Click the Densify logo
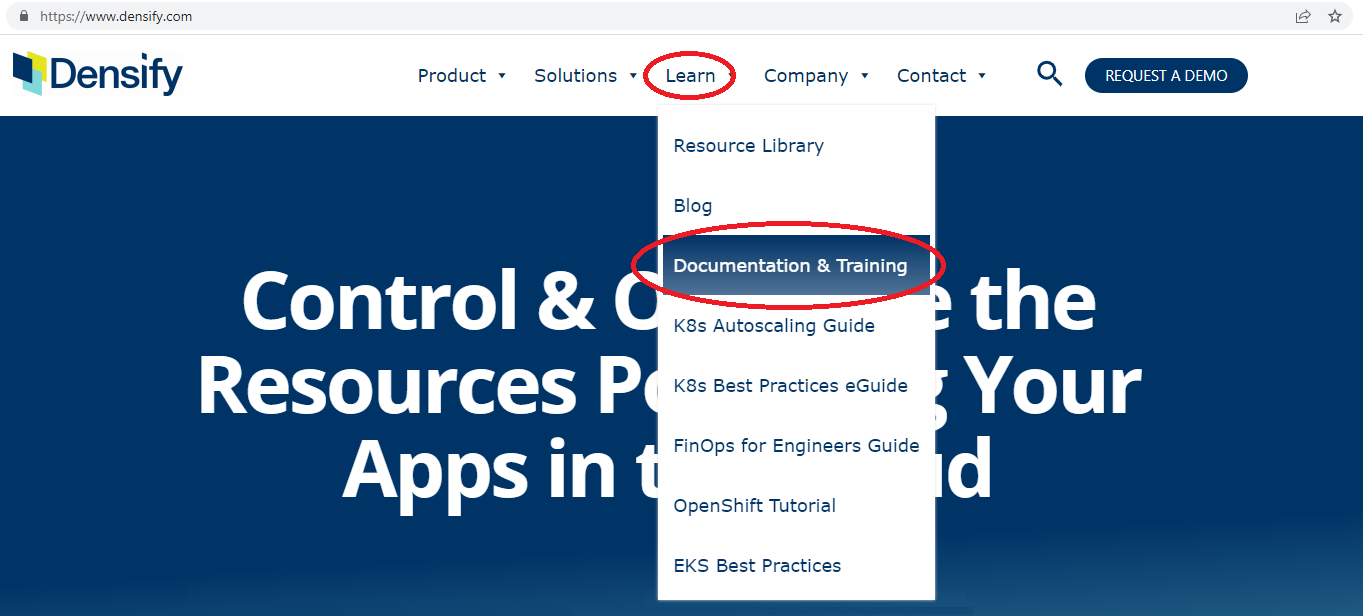Screen dimensions: 1363x616 pyautogui.click(x=98, y=75)
